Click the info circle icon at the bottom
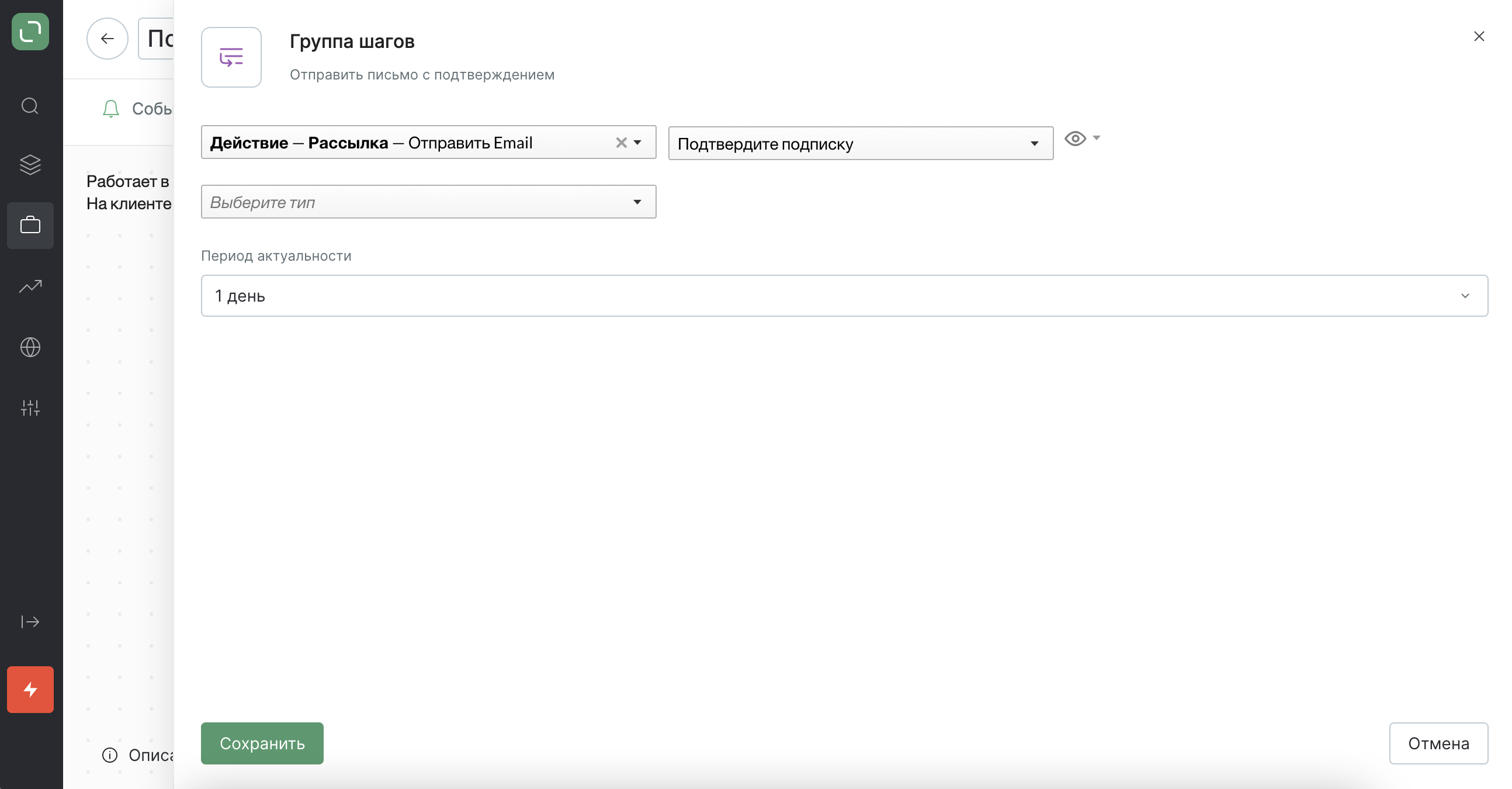 click(110, 755)
